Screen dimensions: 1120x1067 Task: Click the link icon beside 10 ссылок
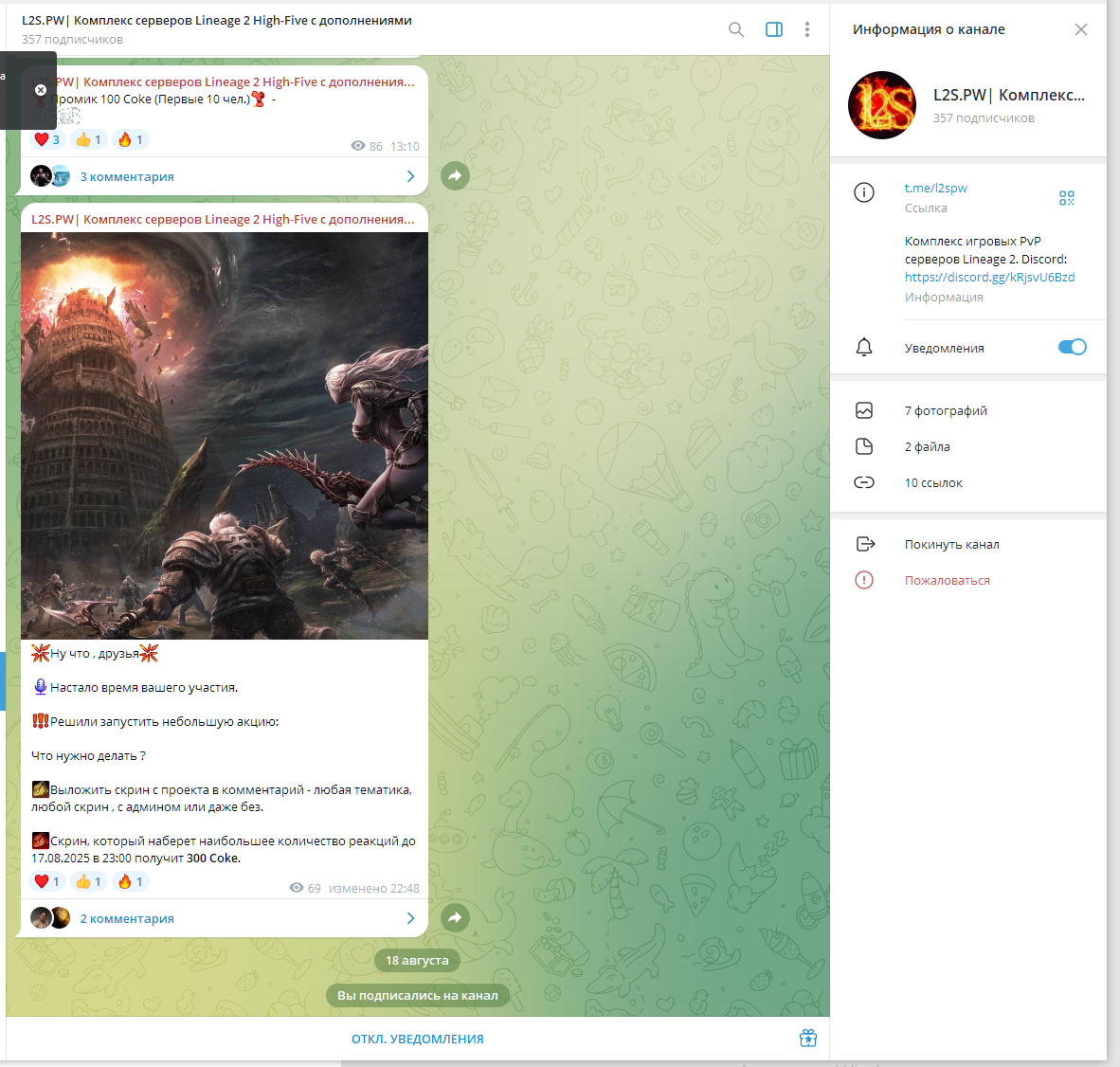pyautogui.click(x=864, y=482)
